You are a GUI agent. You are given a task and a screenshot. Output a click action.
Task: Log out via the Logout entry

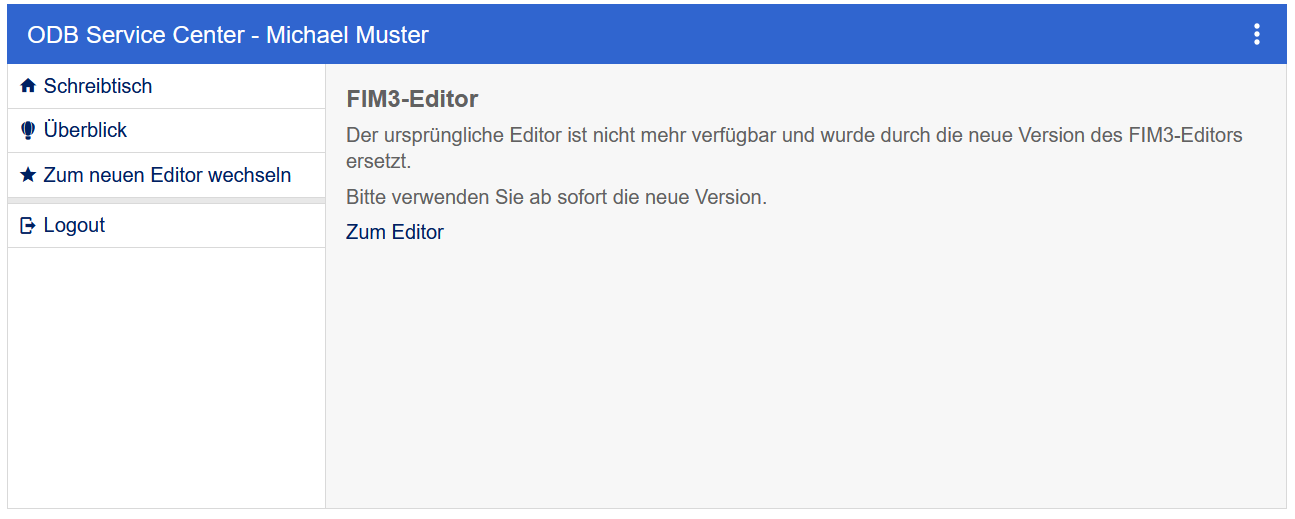coord(74,226)
